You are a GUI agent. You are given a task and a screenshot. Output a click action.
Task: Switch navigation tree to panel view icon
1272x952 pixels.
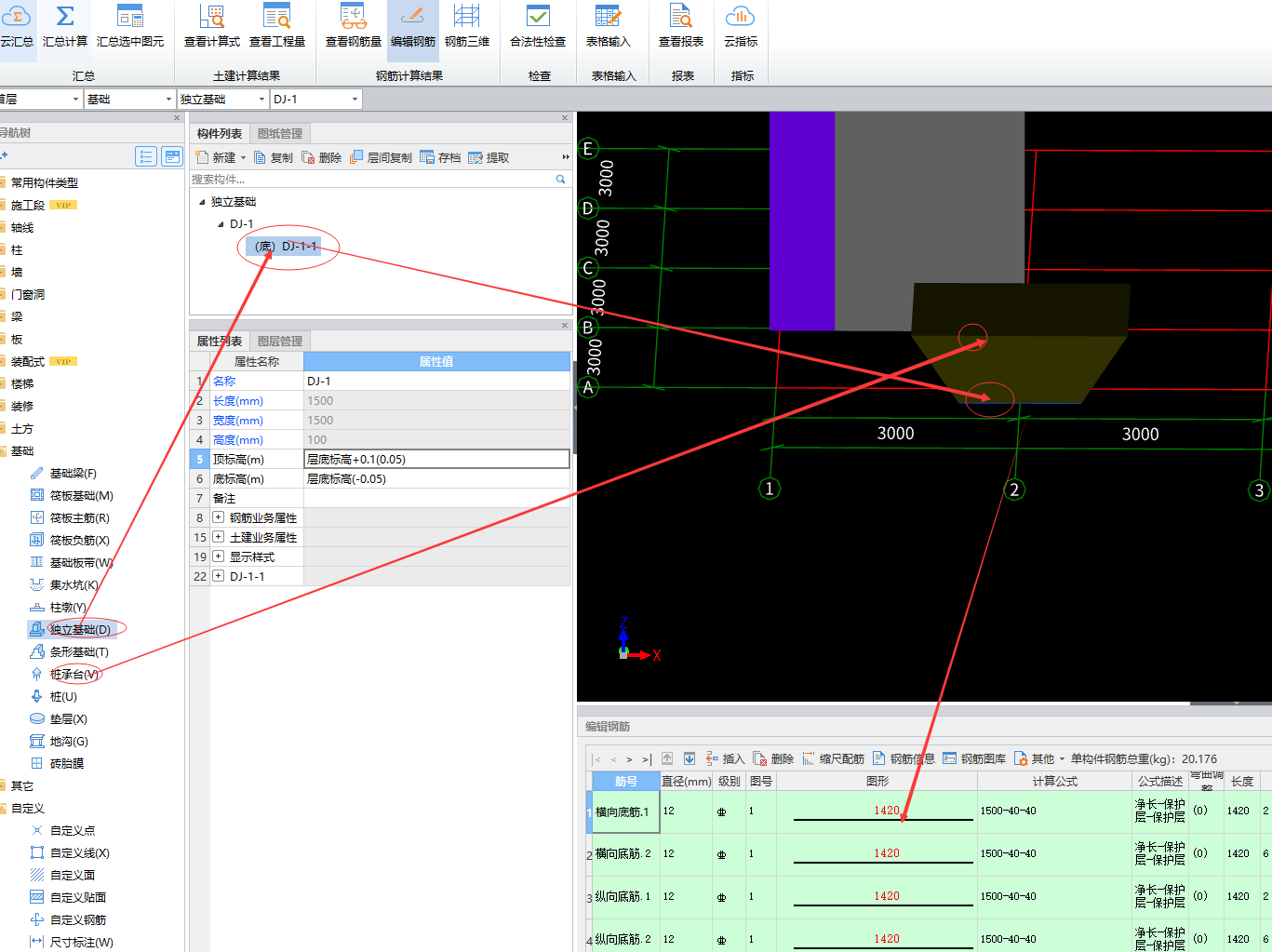click(x=172, y=156)
